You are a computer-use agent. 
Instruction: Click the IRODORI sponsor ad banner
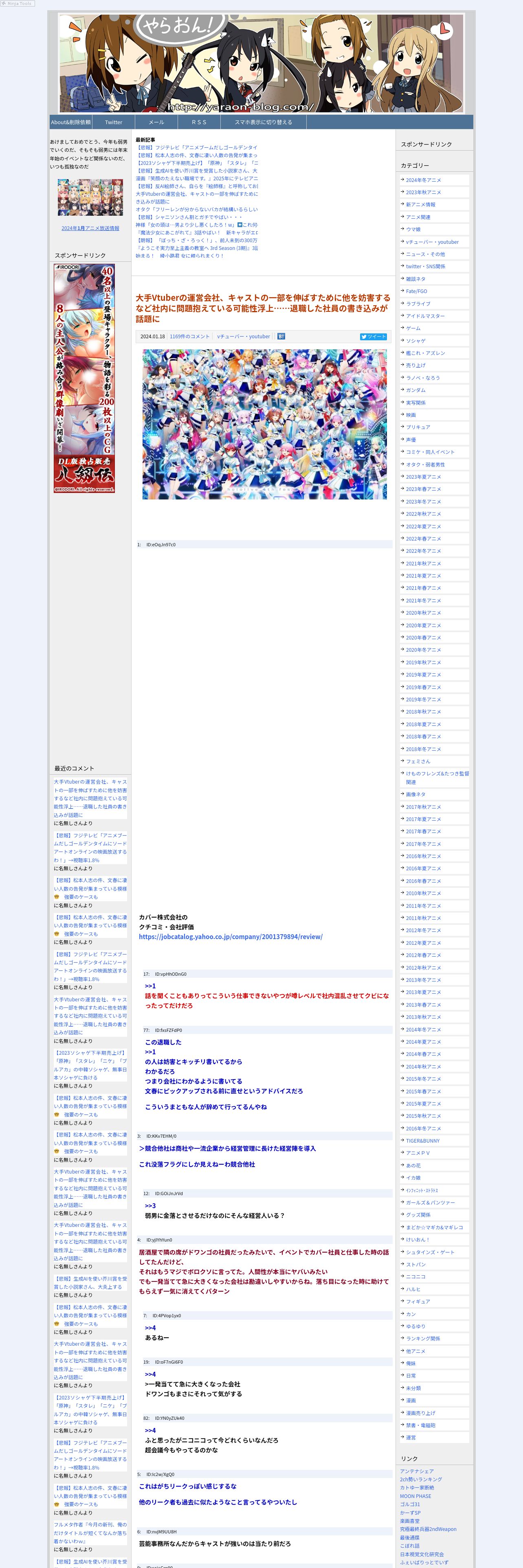point(84,378)
